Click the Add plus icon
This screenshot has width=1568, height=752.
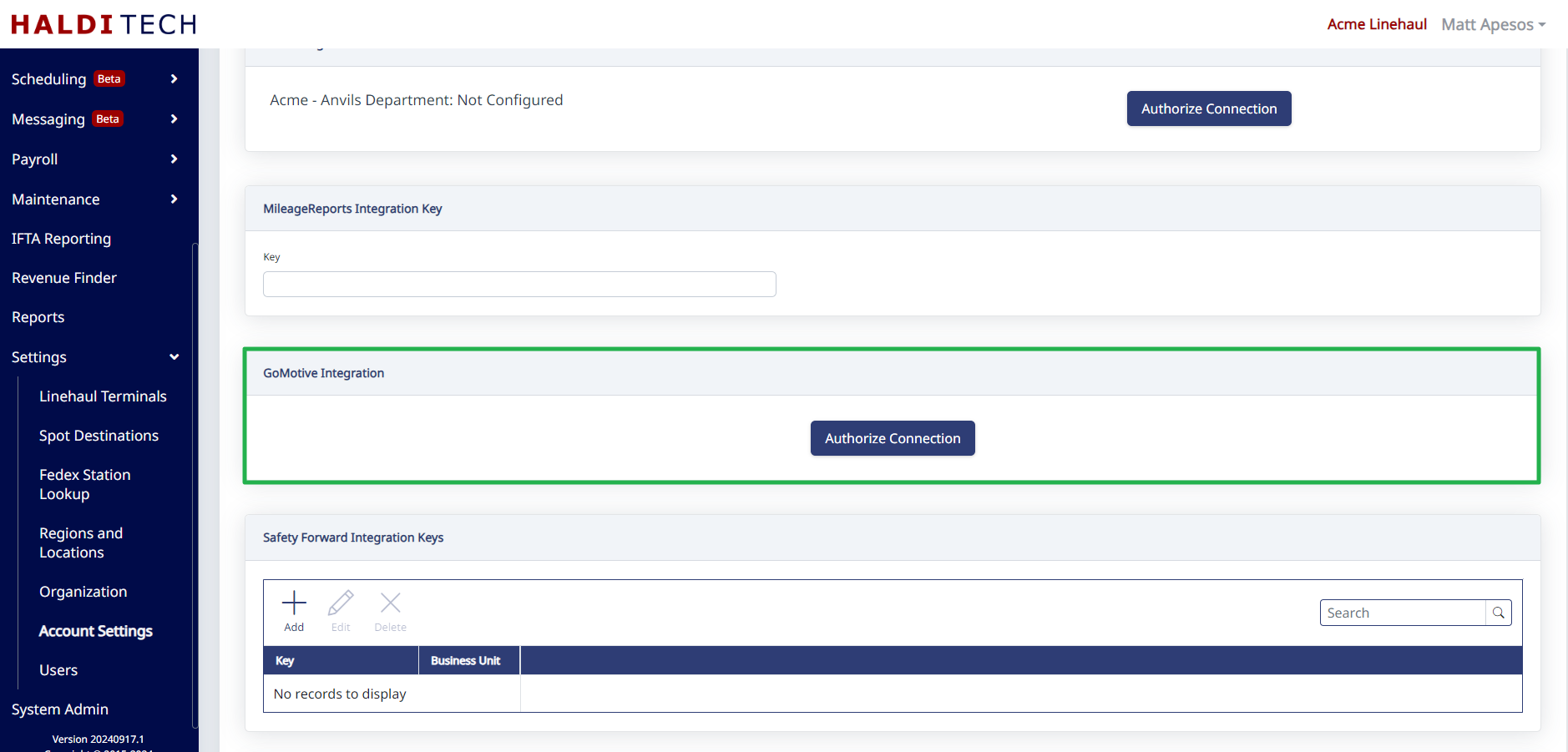294,603
